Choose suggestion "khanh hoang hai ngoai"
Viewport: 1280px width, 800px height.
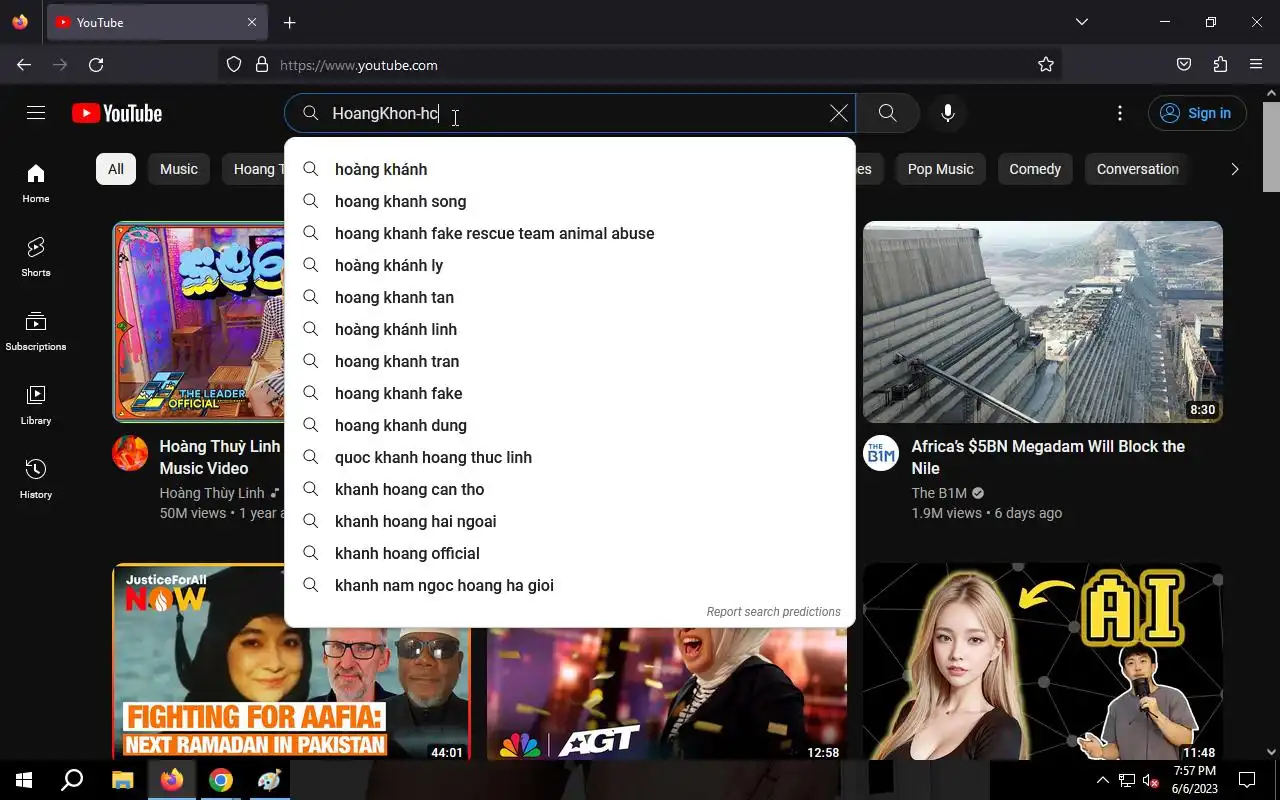570,521
